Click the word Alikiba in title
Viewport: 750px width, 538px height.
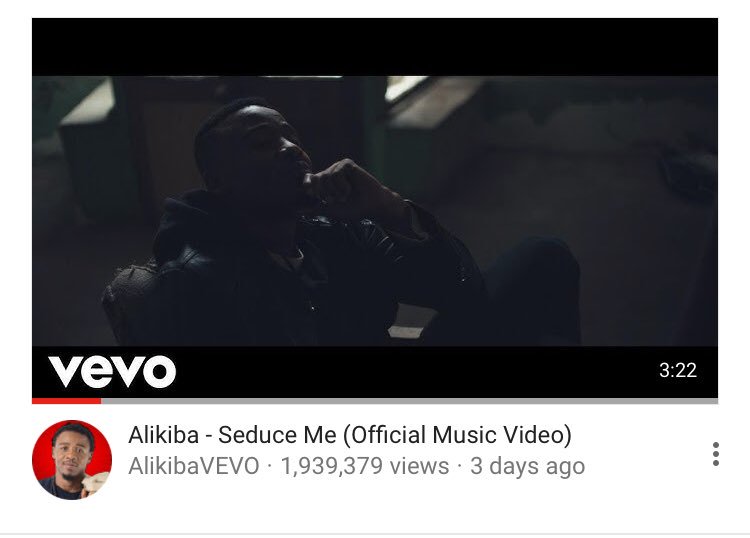tap(164, 435)
